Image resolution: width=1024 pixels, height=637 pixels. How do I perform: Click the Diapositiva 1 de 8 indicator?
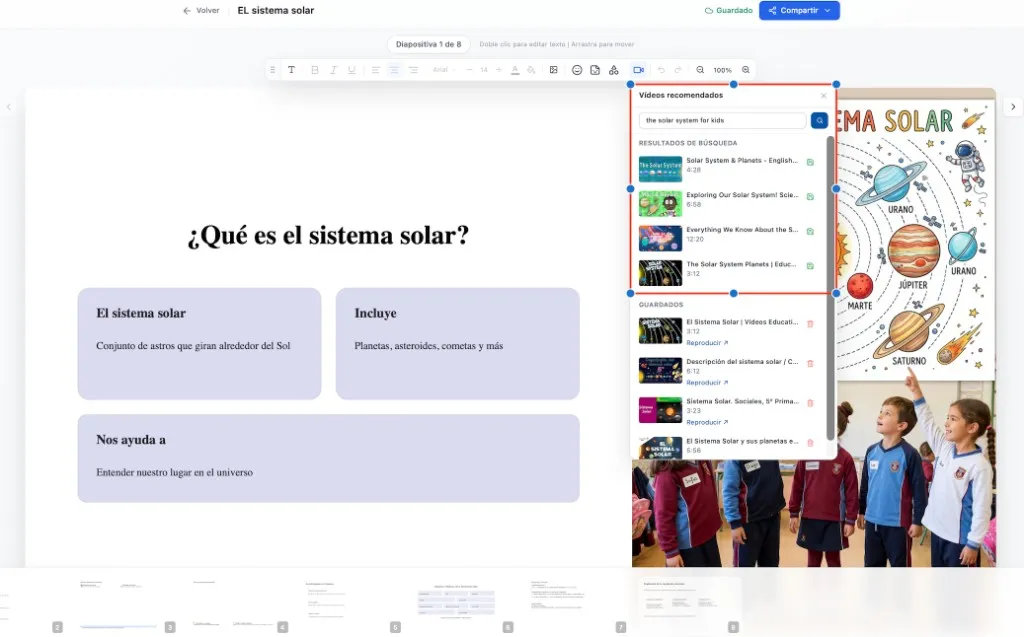pyautogui.click(x=428, y=44)
